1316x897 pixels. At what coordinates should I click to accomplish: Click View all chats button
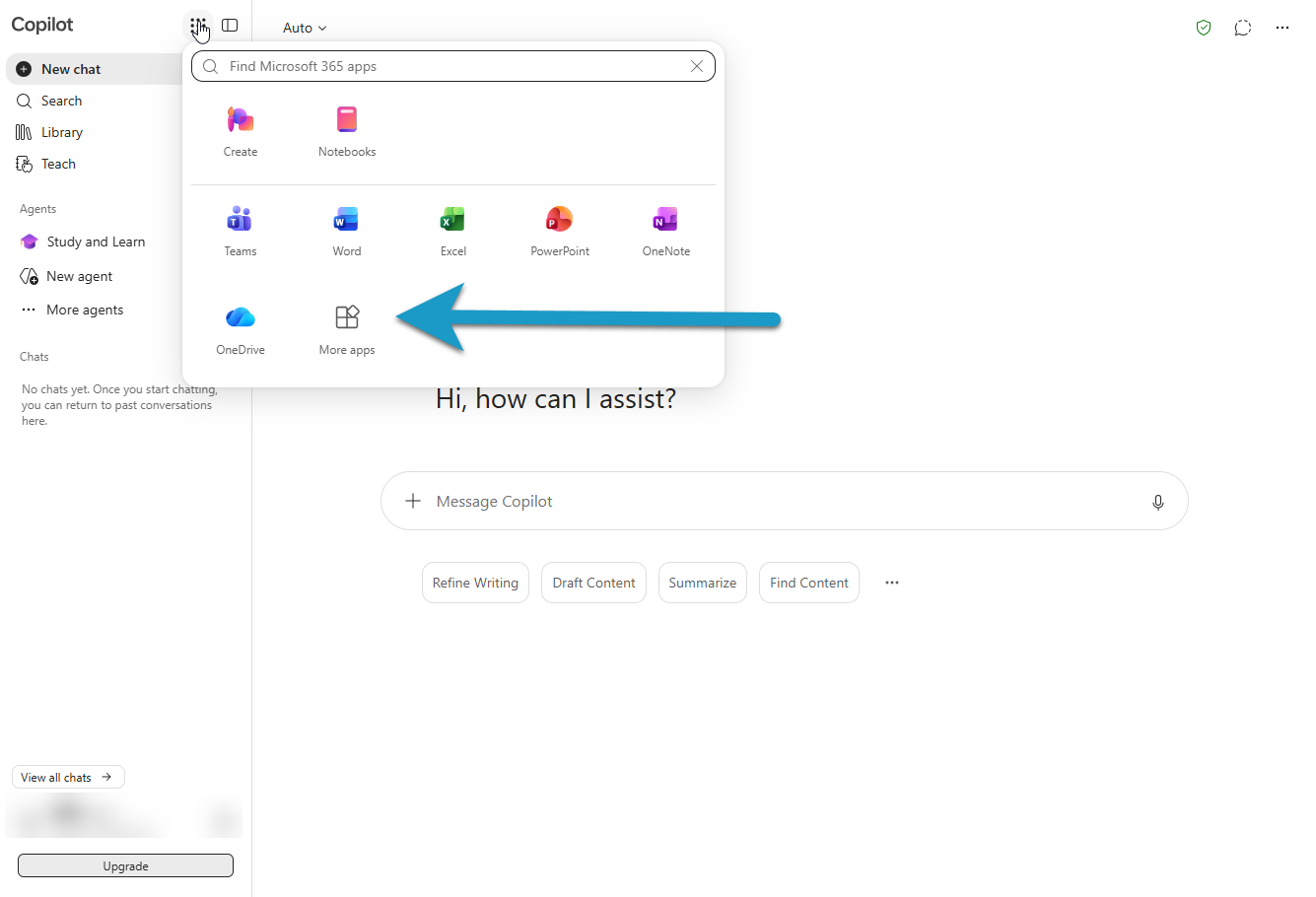pyautogui.click(x=68, y=777)
